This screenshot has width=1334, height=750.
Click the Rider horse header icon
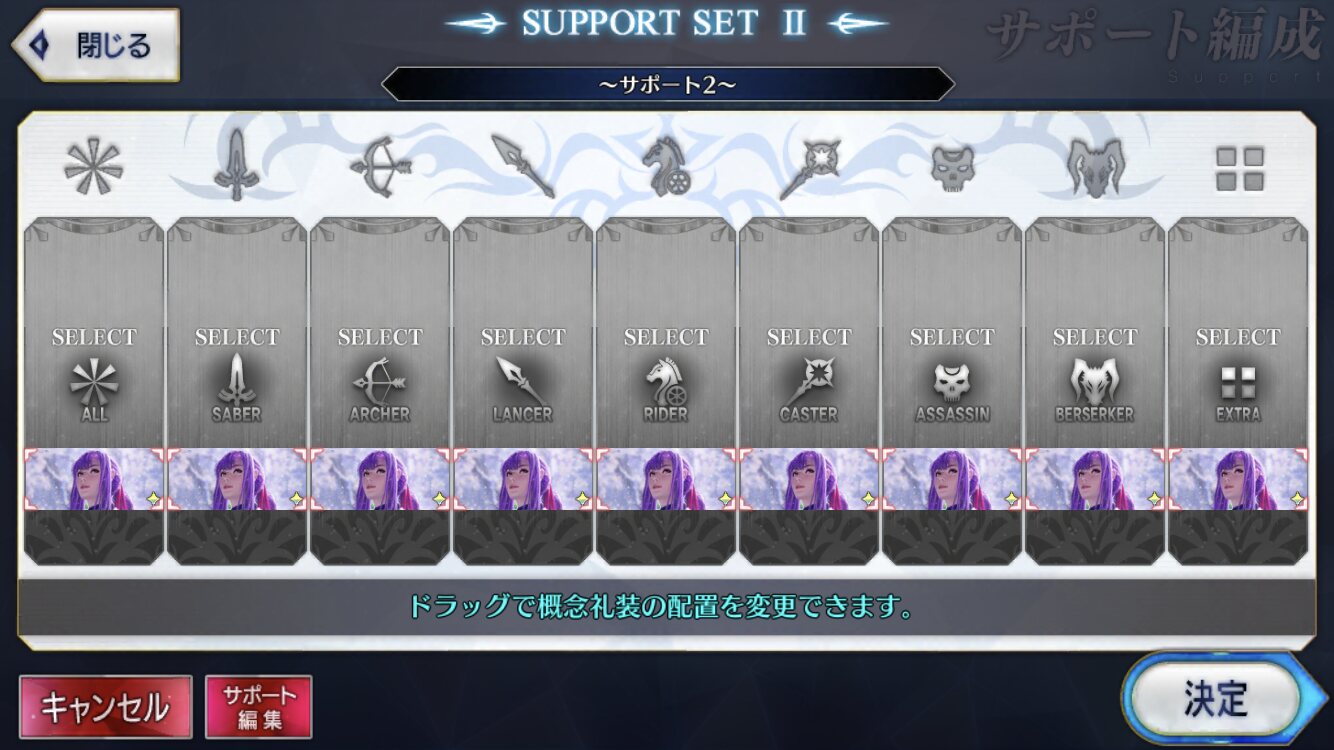click(666, 166)
